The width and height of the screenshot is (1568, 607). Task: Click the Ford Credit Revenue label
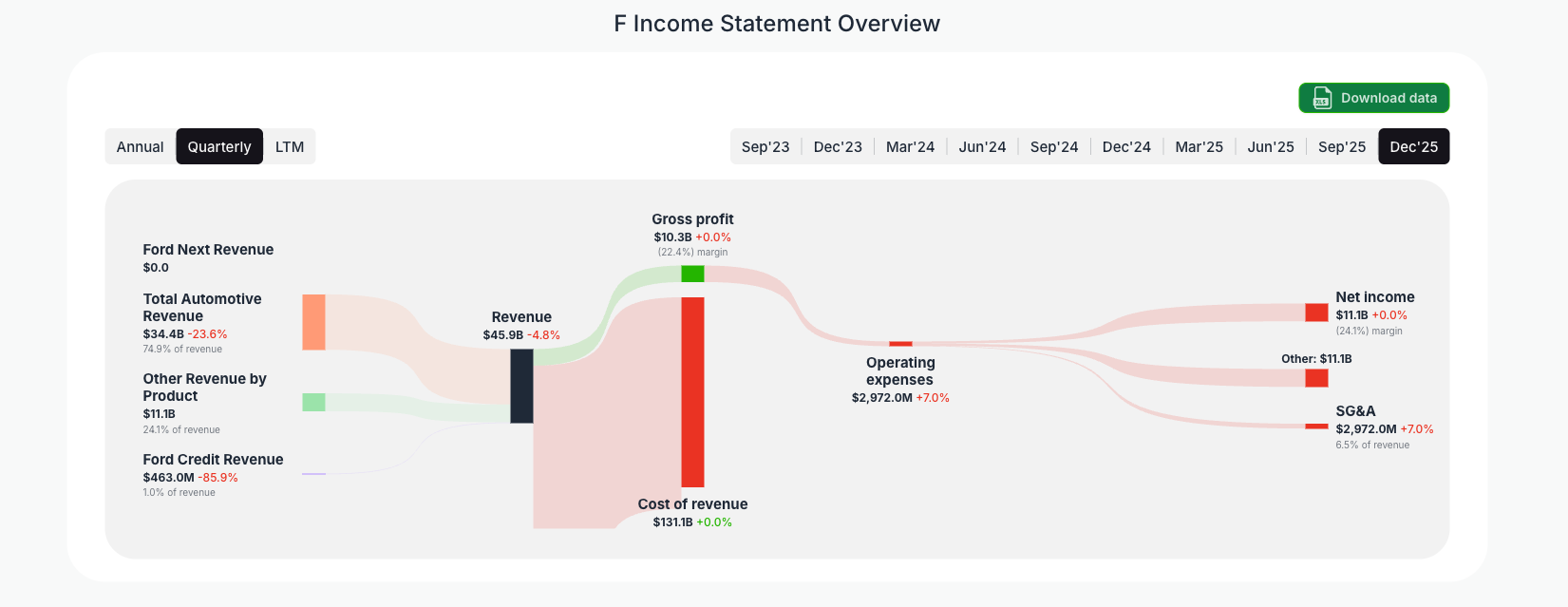point(212,459)
